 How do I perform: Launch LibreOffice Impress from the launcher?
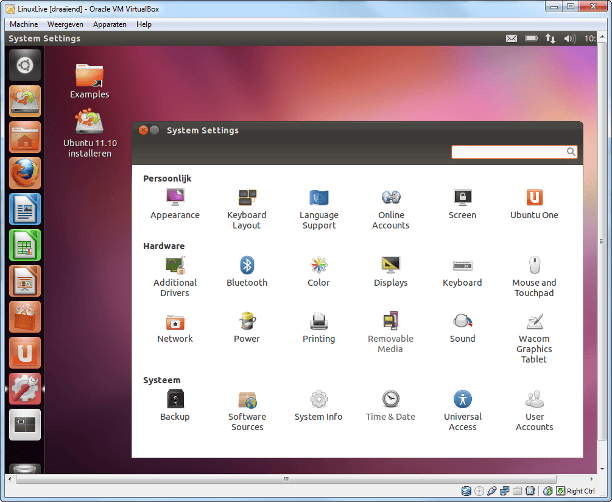(25, 281)
